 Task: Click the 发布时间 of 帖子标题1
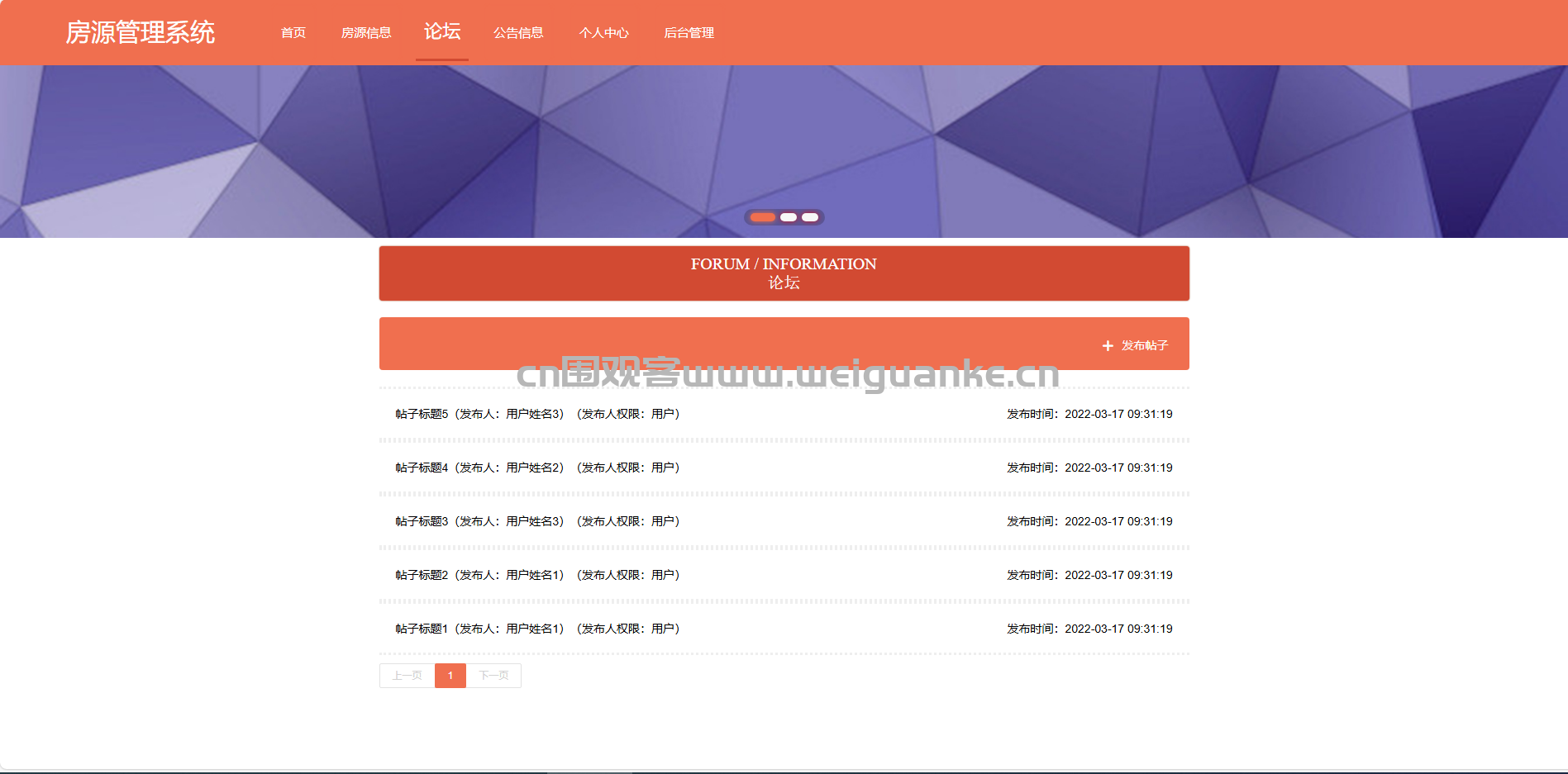[1089, 629]
